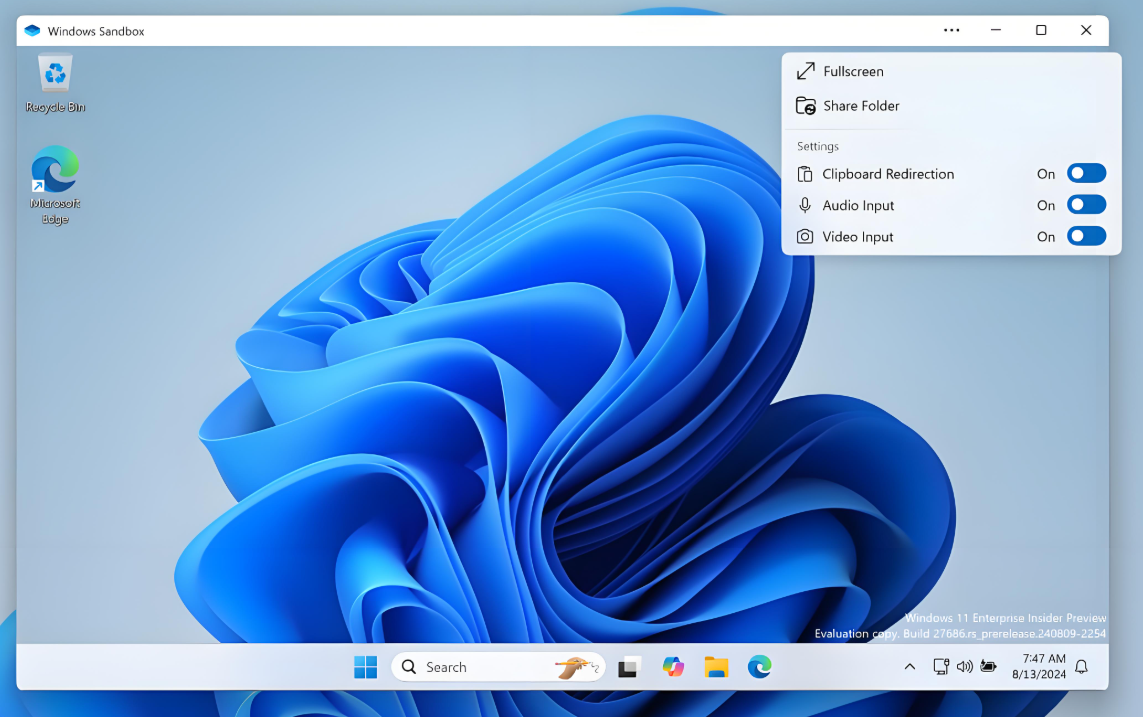Launch Copilot from the taskbar

pos(673,666)
